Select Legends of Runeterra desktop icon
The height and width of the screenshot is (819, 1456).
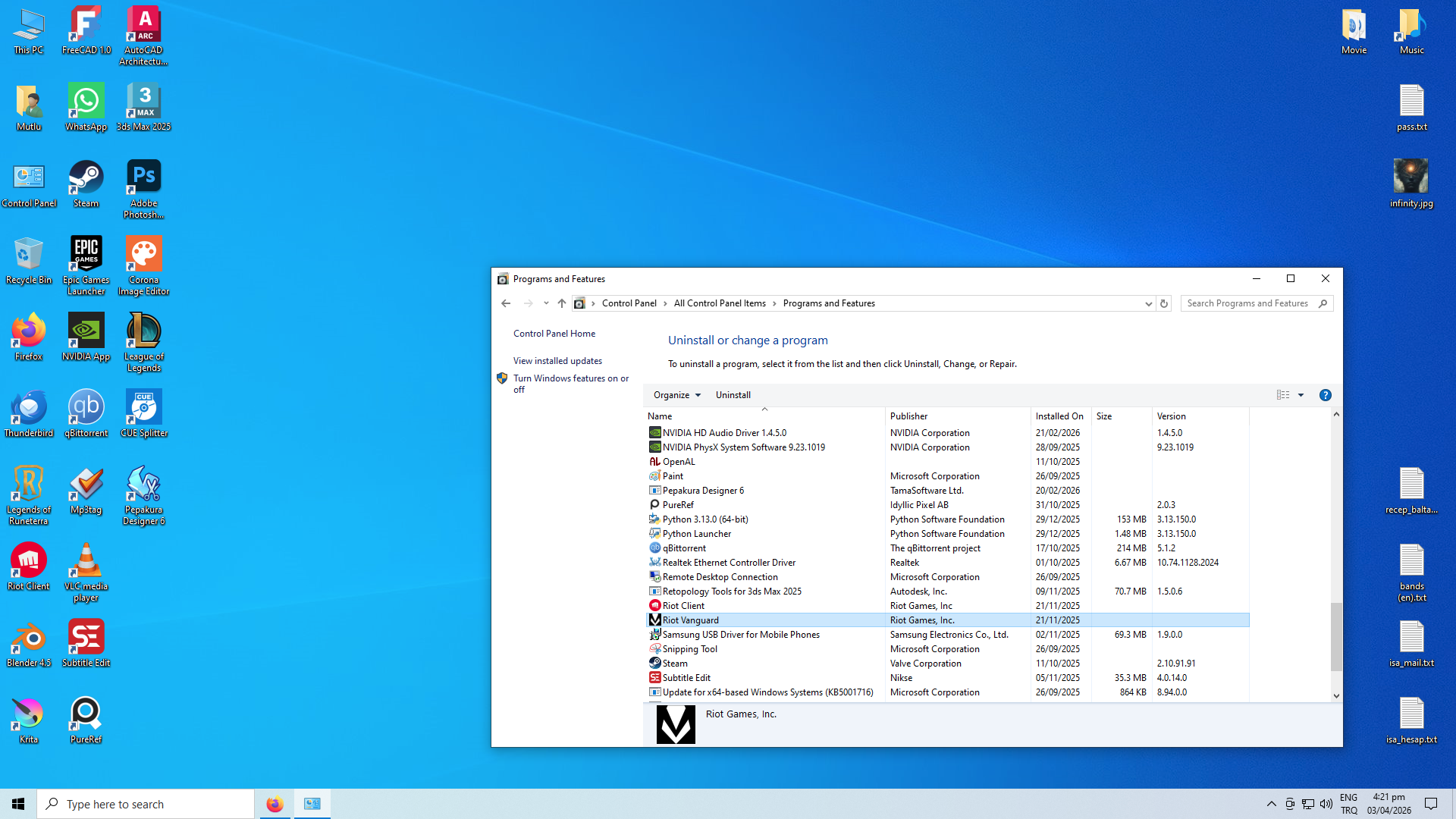[29, 496]
